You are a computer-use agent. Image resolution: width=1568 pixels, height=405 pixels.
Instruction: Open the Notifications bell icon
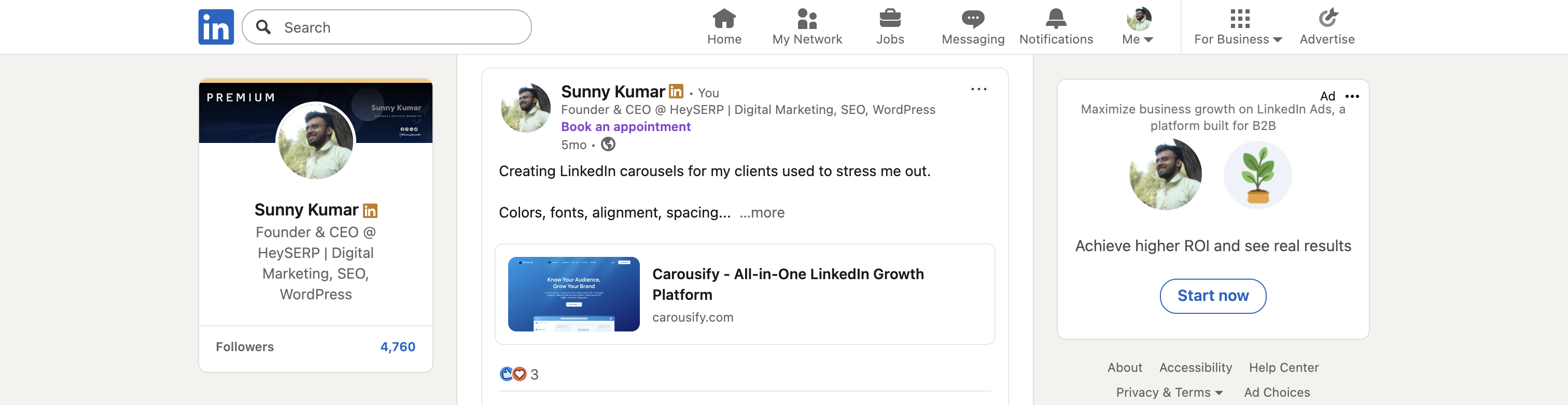coord(1056,18)
